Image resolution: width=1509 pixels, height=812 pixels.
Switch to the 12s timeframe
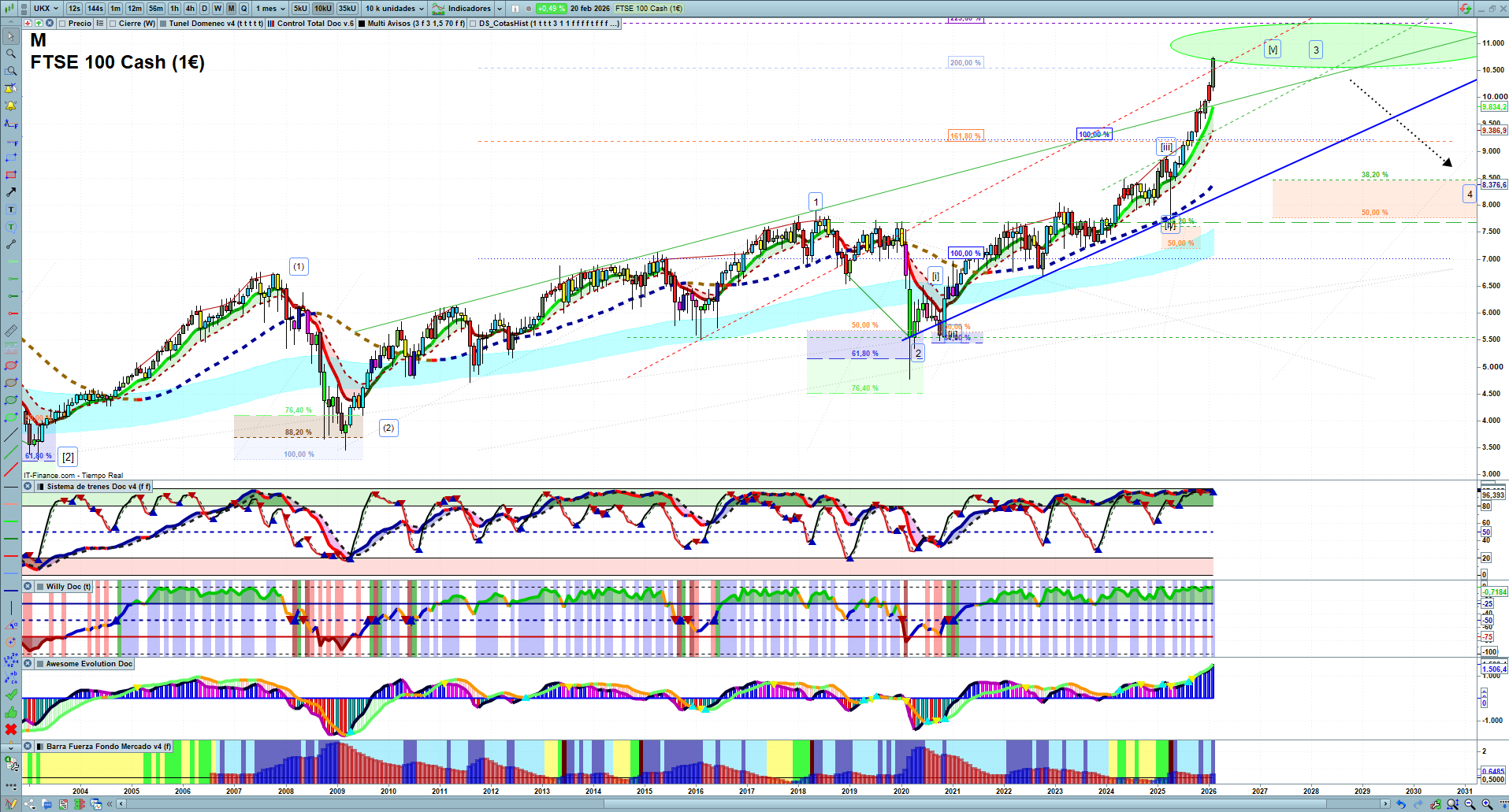click(74, 9)
